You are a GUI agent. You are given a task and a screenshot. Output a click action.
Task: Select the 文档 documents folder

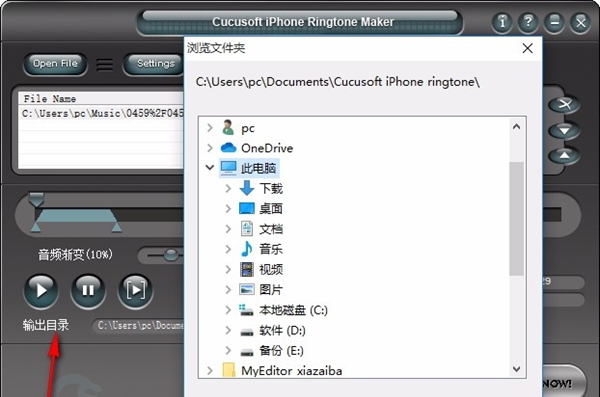261,229
